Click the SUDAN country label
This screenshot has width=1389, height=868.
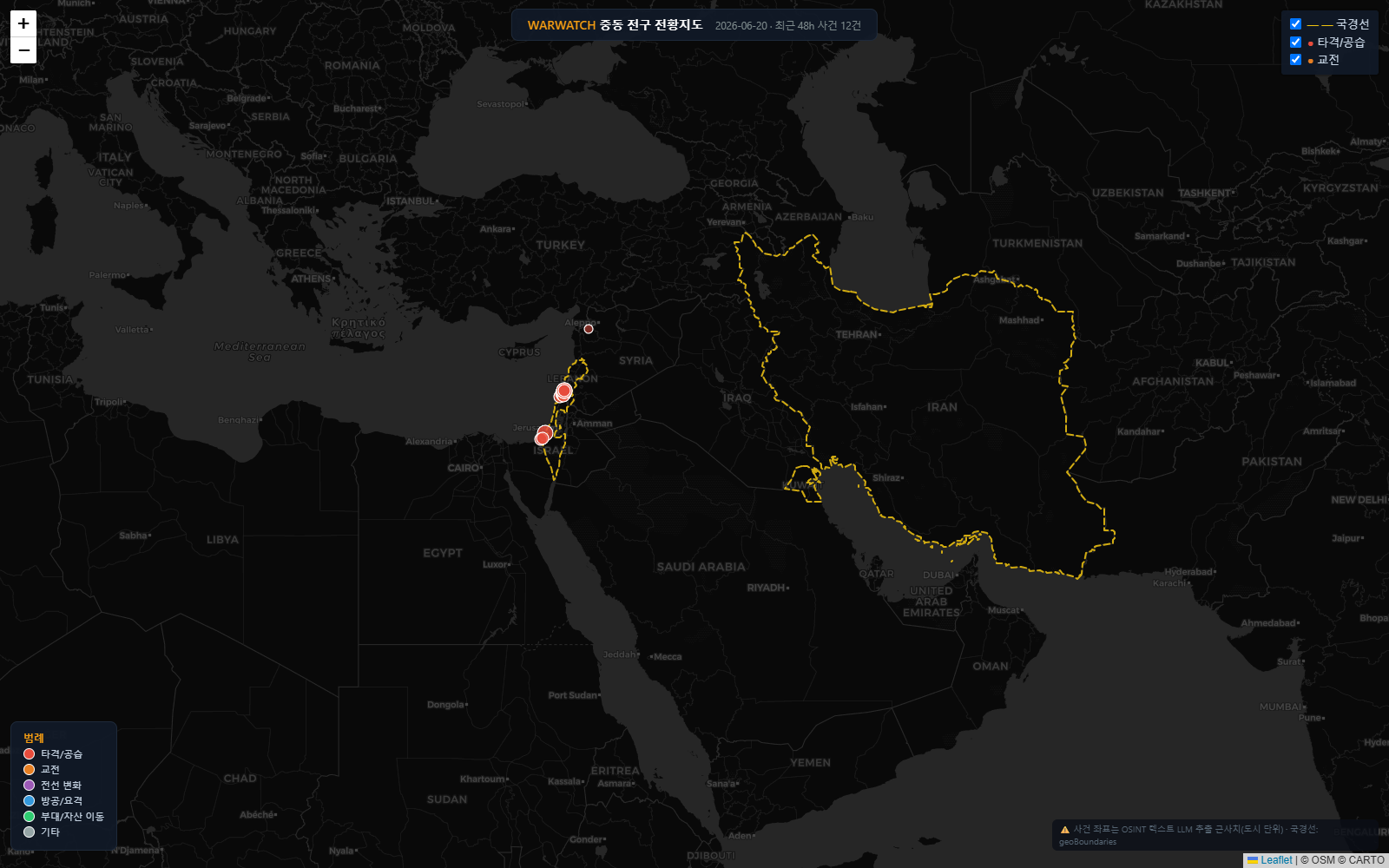click(x=447, y=799)
